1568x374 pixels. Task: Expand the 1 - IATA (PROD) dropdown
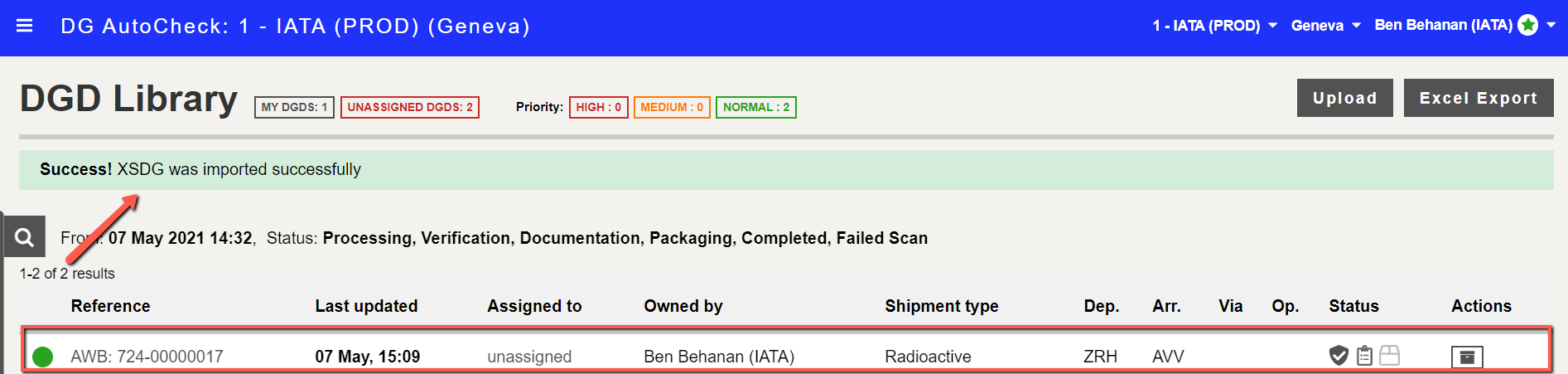tap(1214, 26)
